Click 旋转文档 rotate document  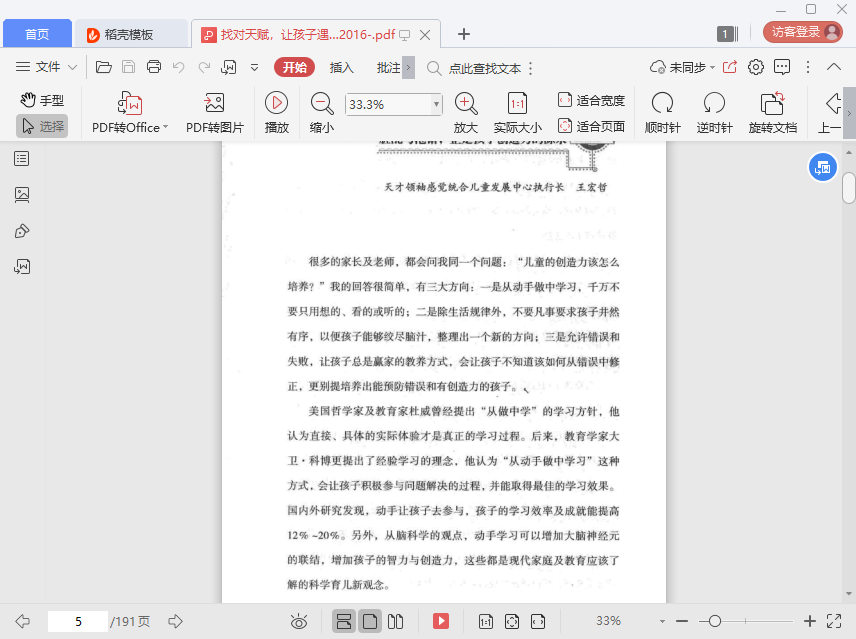772,113
